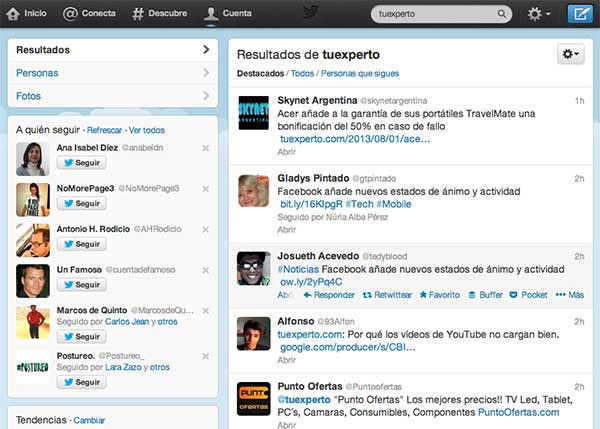
Task: Dismiss Marcos de Quinto suggestion
Action: coord(205,311)
